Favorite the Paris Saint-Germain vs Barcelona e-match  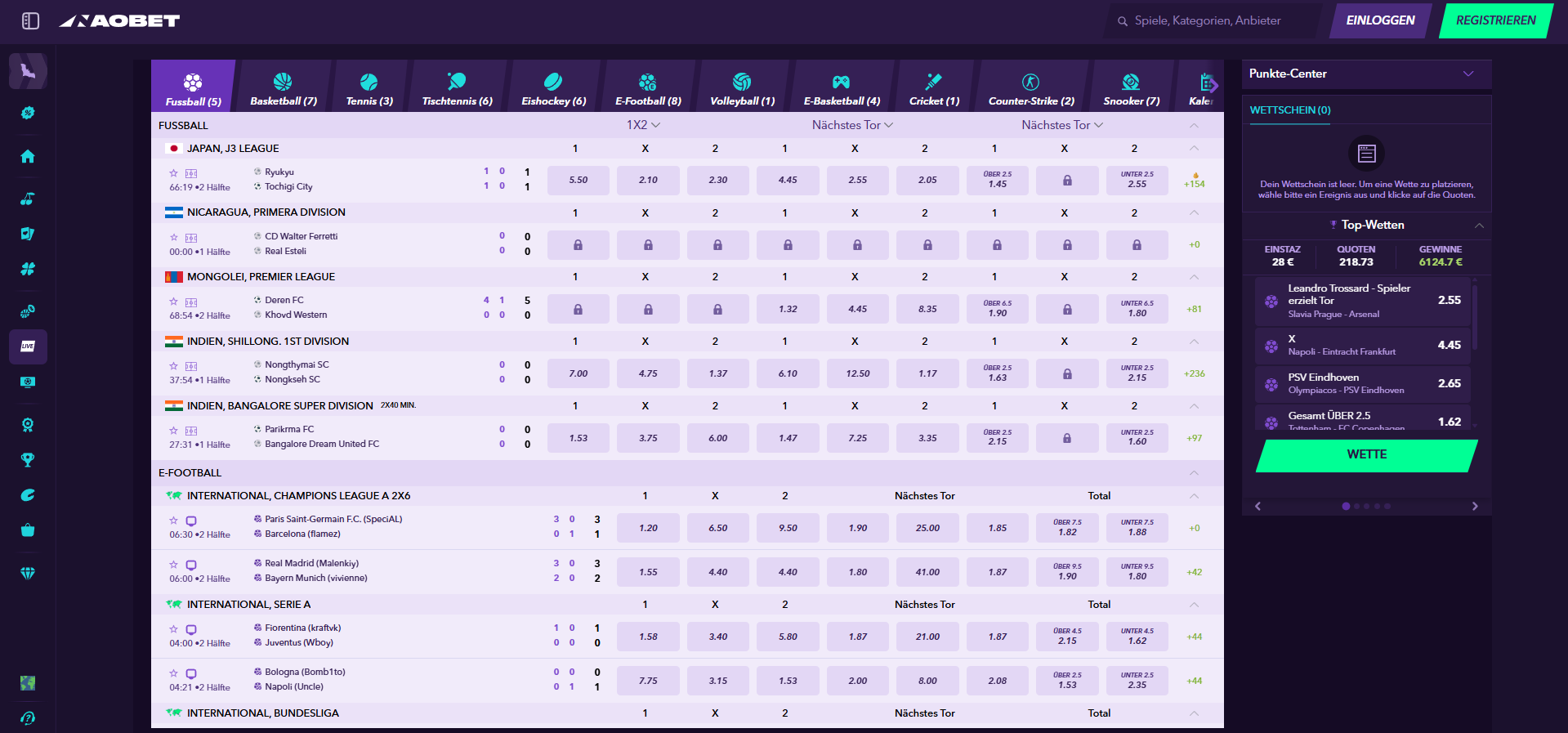pos(173,521)
